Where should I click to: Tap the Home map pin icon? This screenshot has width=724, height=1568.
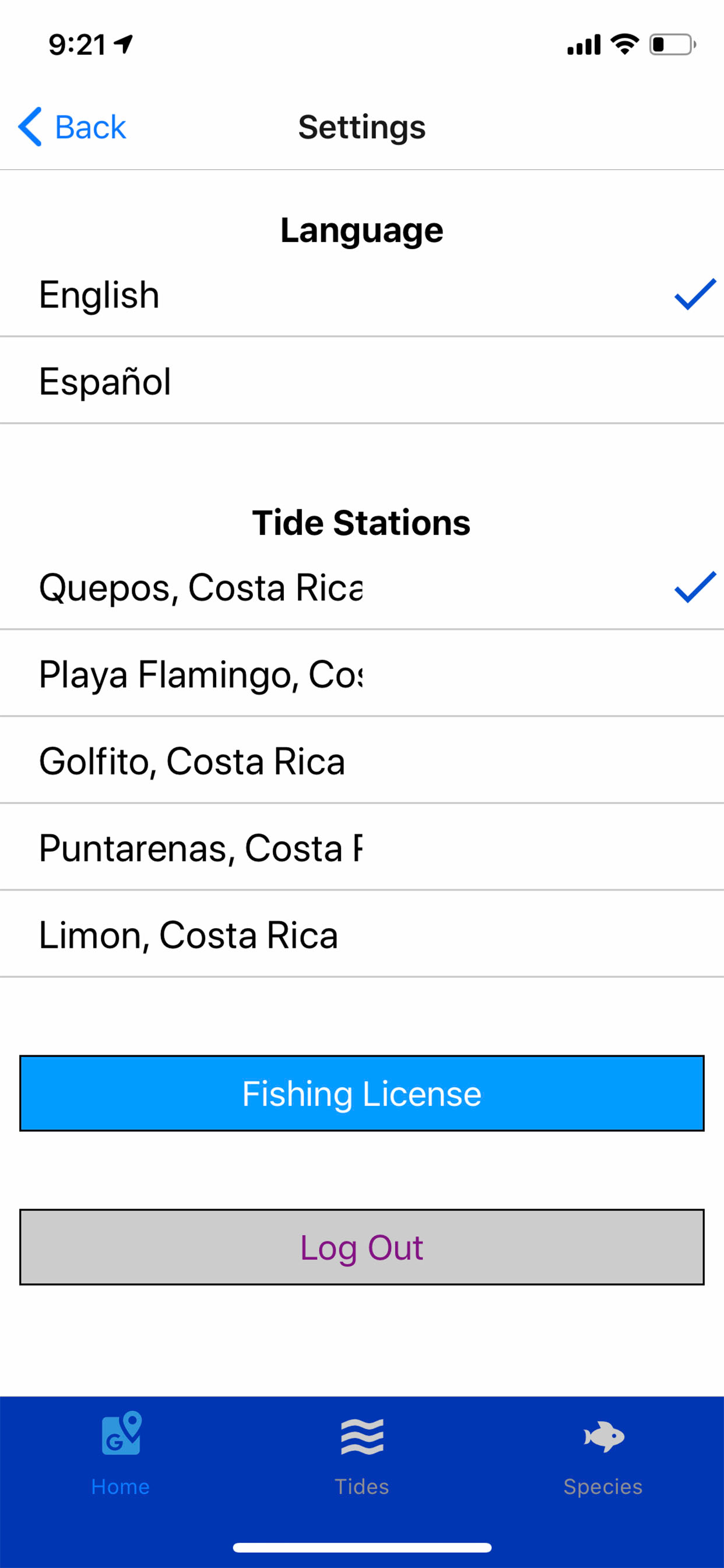click(121, 1433)
